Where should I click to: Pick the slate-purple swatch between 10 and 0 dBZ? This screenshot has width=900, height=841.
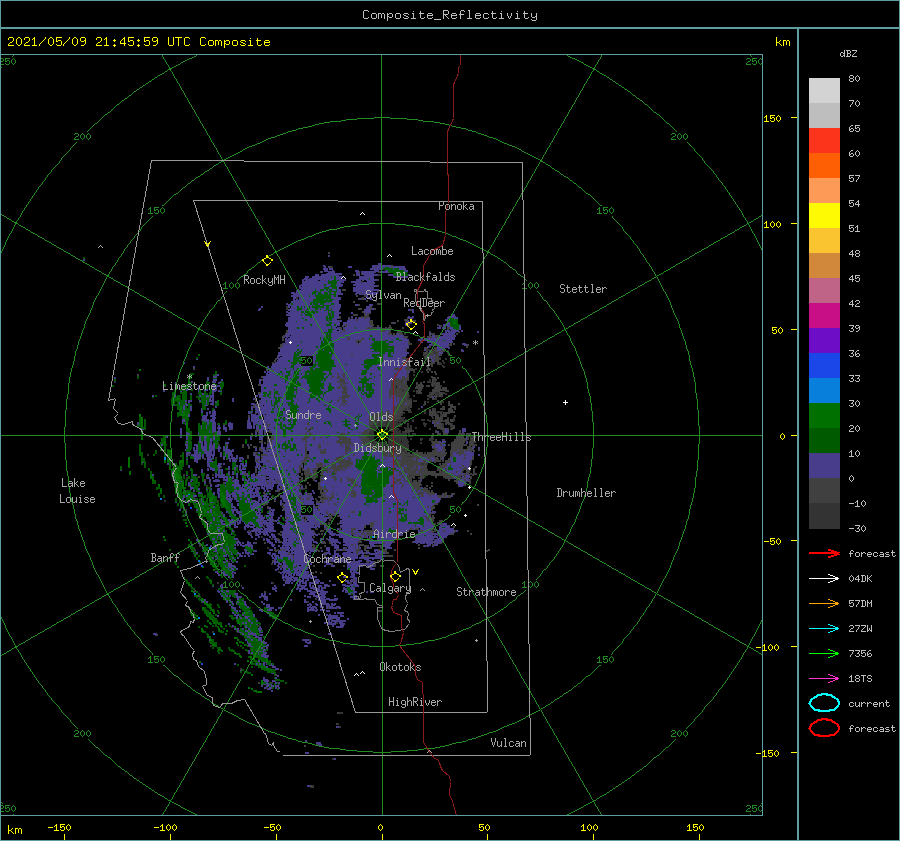[x=824, y=465]
